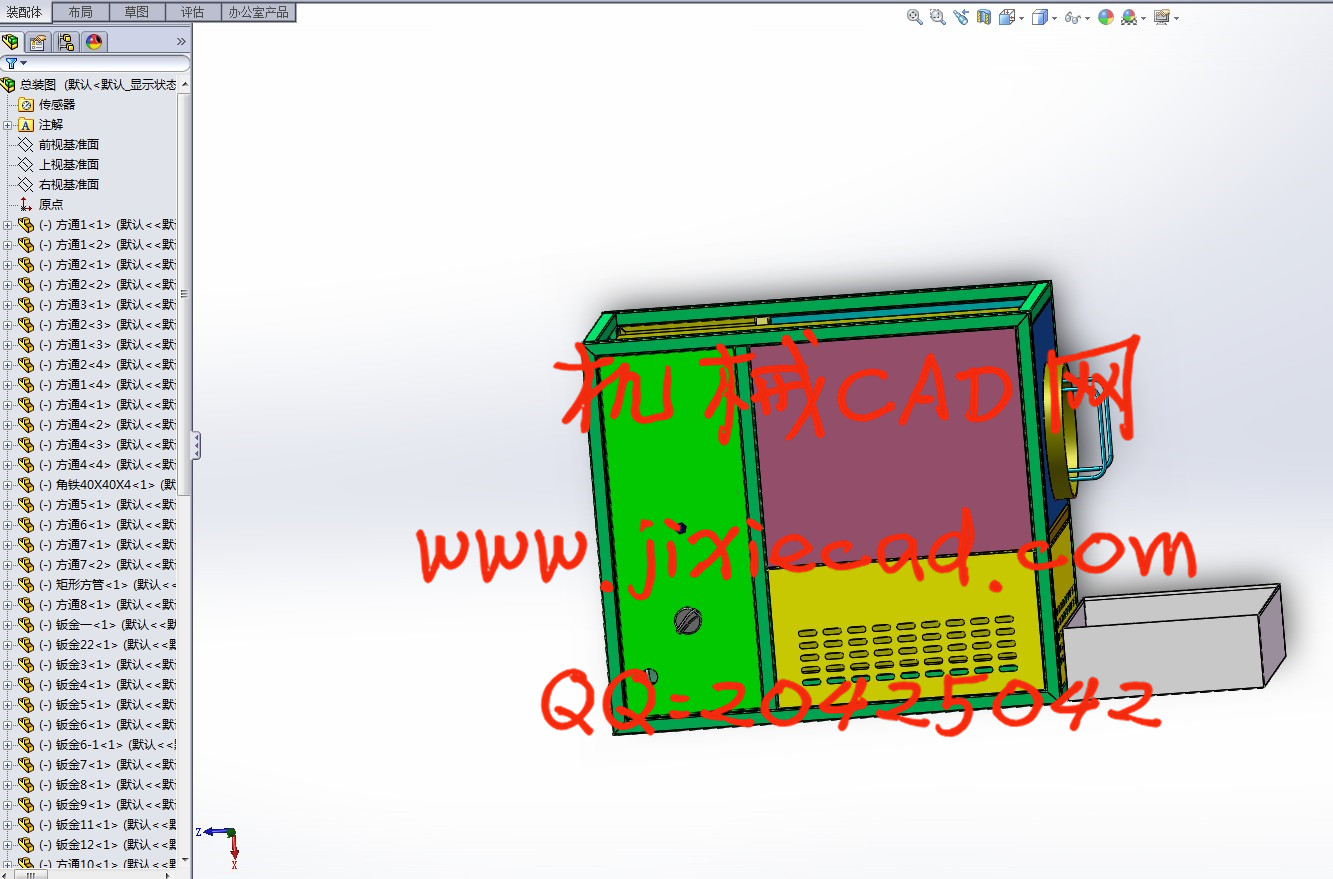1333x879 pixels.
Task: Expand the 角铁40X40X4<1> component node
Action: 8,485
